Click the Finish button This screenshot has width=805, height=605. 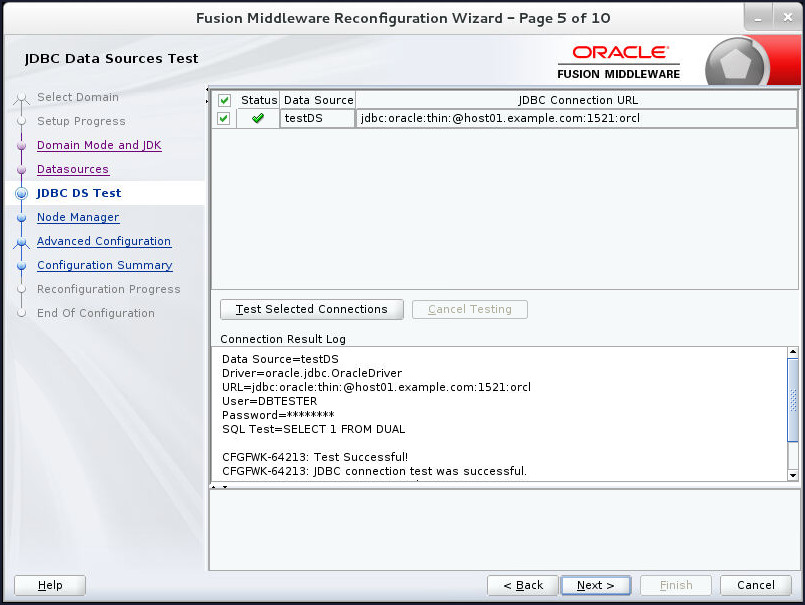coord(676,585)
